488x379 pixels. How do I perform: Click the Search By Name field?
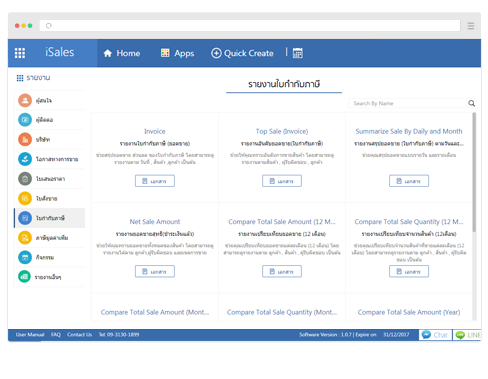click(407, 103)
